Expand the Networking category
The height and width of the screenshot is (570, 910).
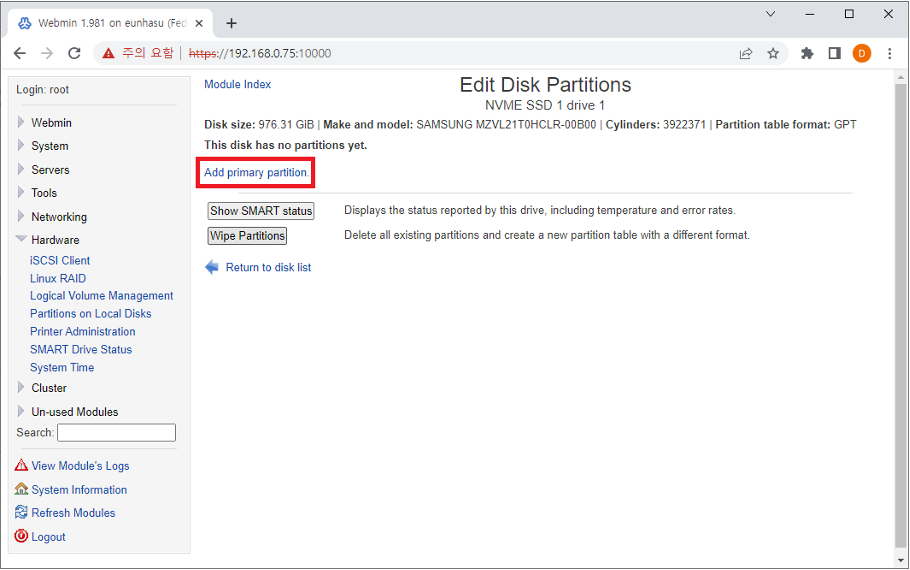58,217
